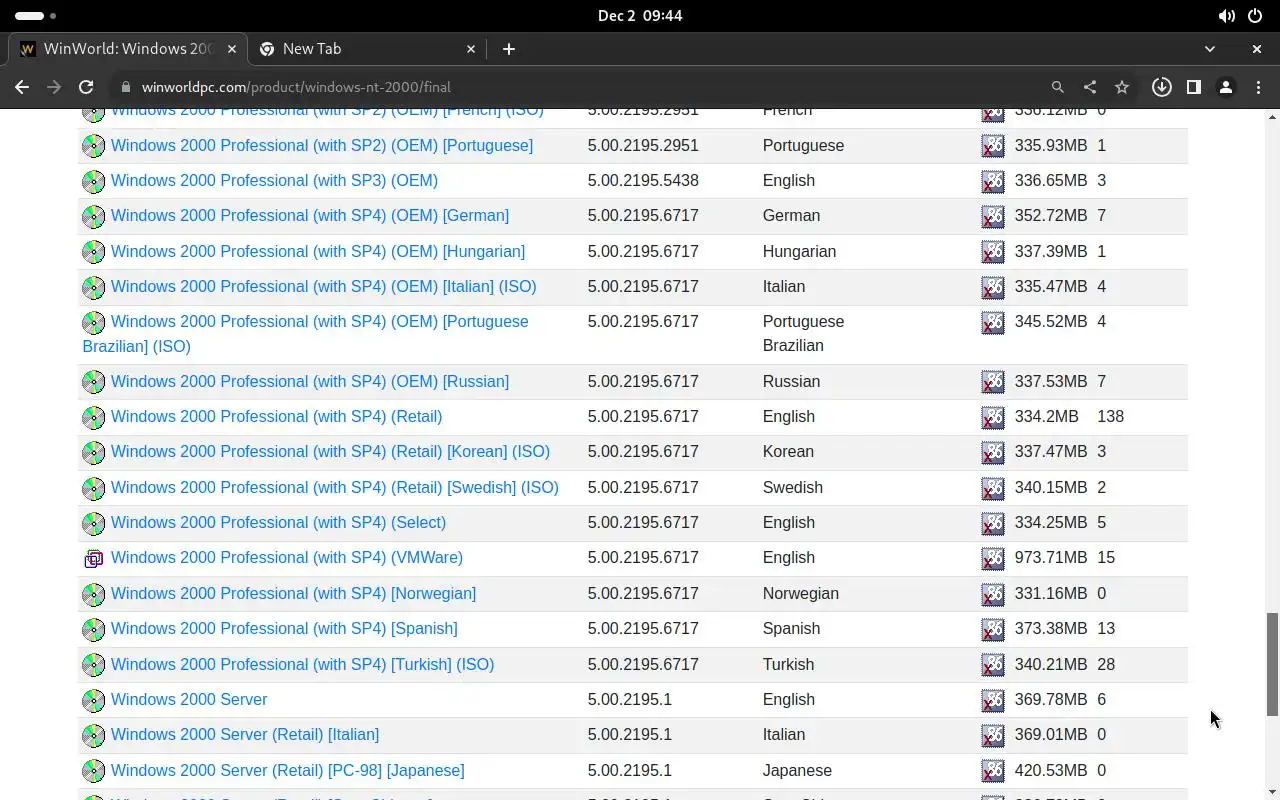The width and height of the screenshot is (1280, 800).
Task: Open the SP4 (OEM) [German] download link
Action: point(310,215)
